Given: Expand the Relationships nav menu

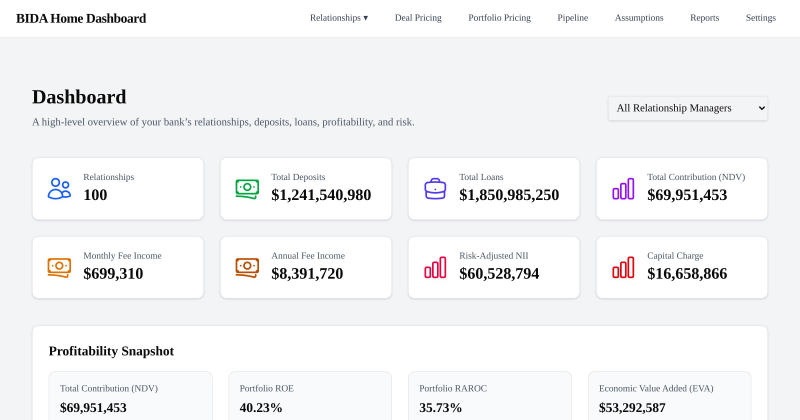Looking at the screenshot, I should (x=339, y=18).
